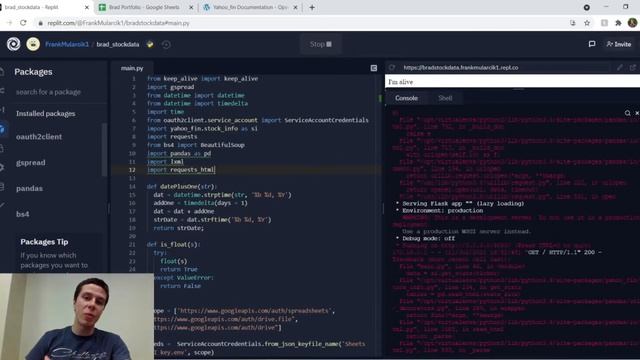Click 'Serving Flask app' console line

click(x=460, y=204)
